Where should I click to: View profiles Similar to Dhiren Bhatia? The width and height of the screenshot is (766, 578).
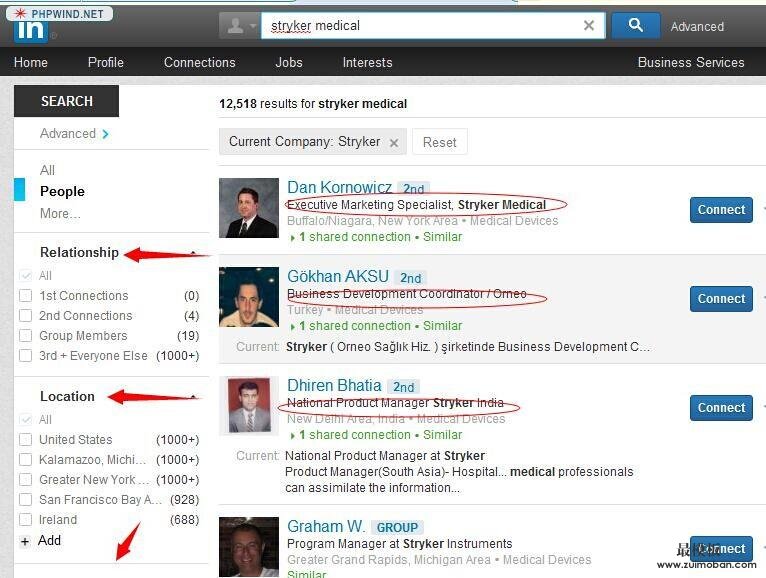pyautogui.click(x=443, y=435)
